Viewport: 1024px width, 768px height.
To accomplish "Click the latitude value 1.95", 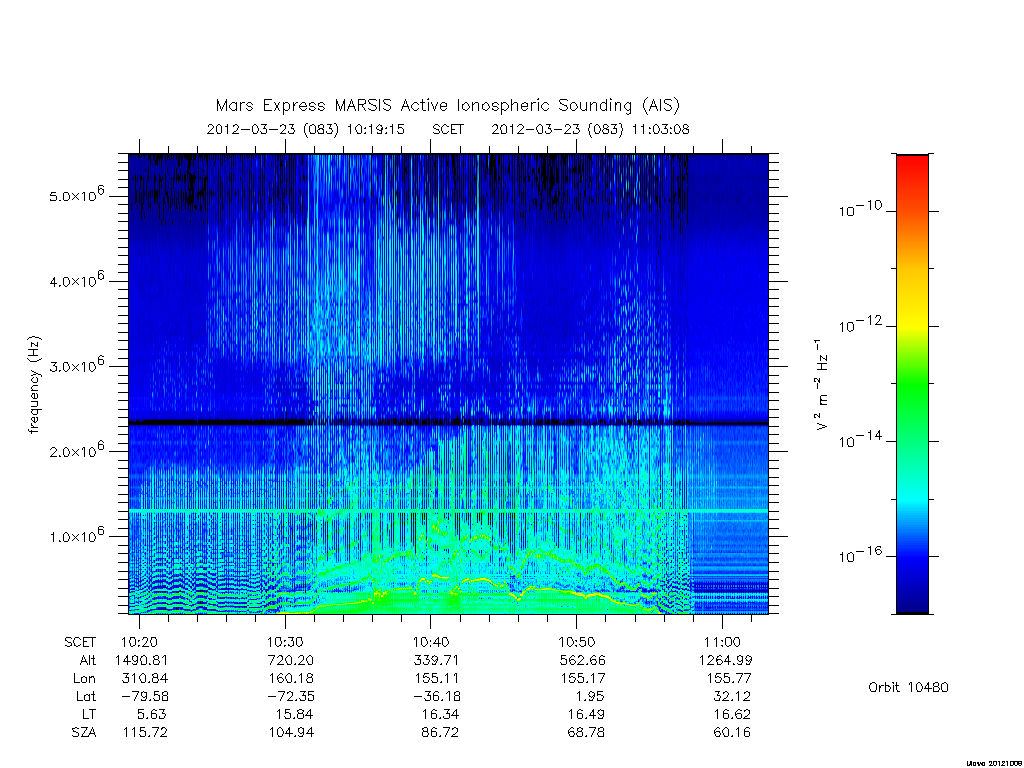I will point(590,696).
